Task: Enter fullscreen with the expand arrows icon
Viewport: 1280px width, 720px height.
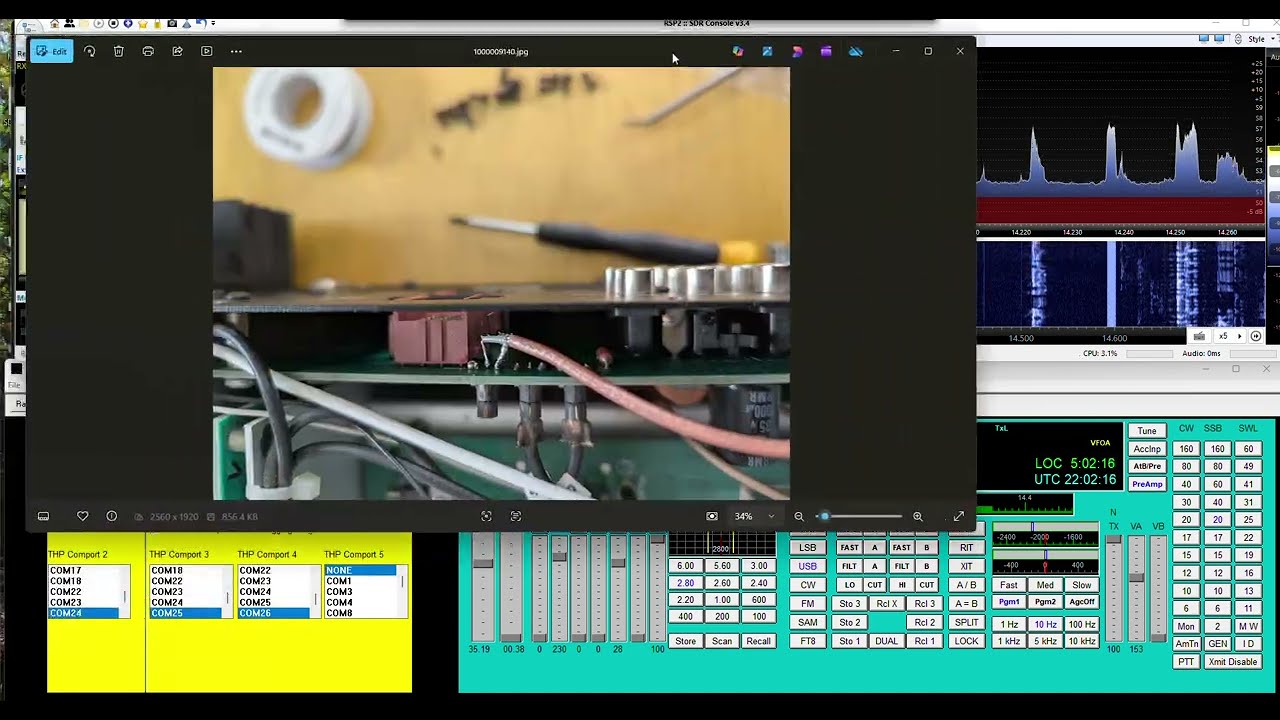Action: click(958, 516)
